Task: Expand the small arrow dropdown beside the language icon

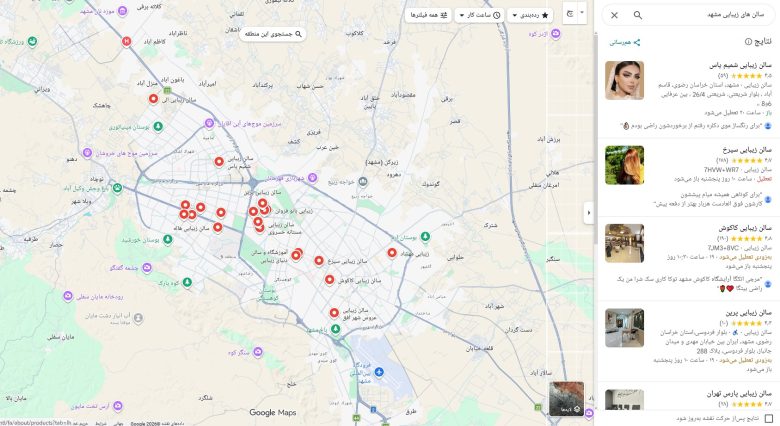Action: pos(582,13)
